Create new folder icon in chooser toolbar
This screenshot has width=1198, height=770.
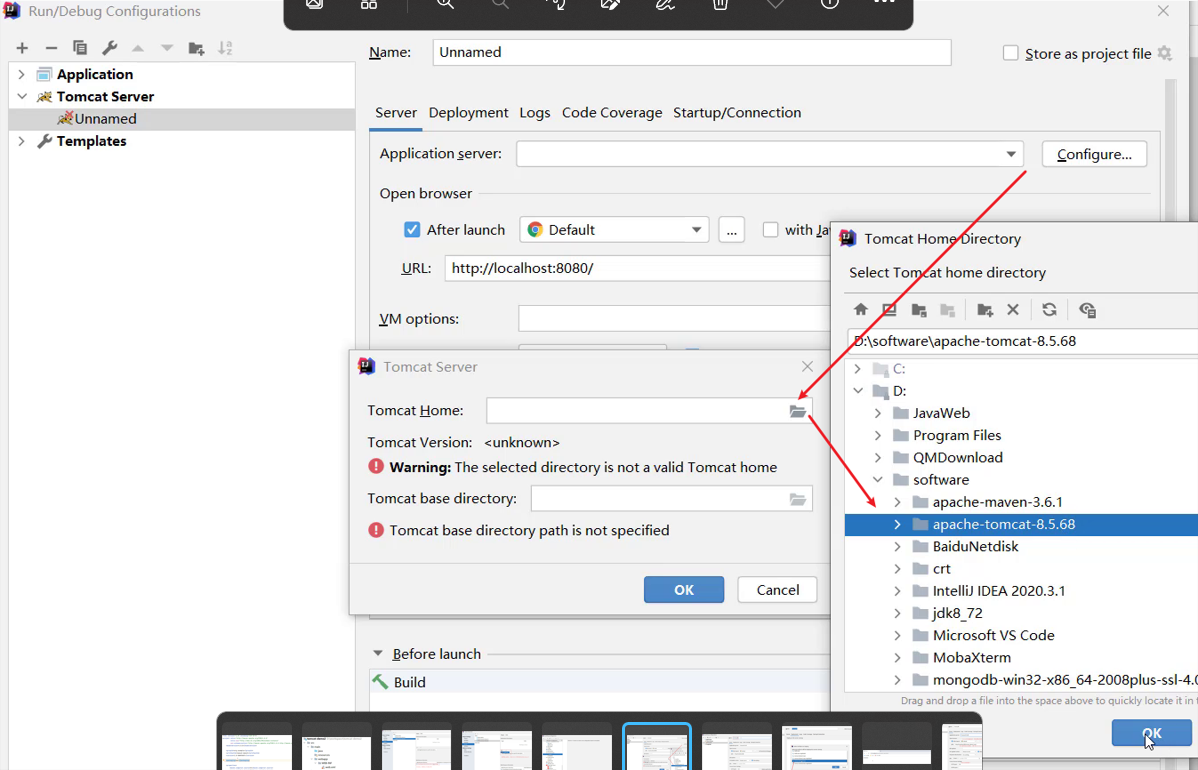click(x=985, y=309)
